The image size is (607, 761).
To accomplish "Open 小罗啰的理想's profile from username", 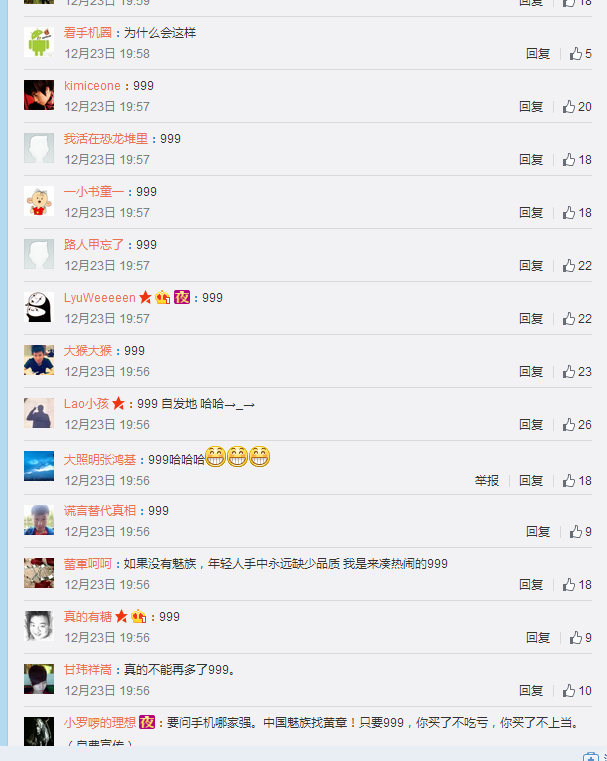I will coord(99,723).
